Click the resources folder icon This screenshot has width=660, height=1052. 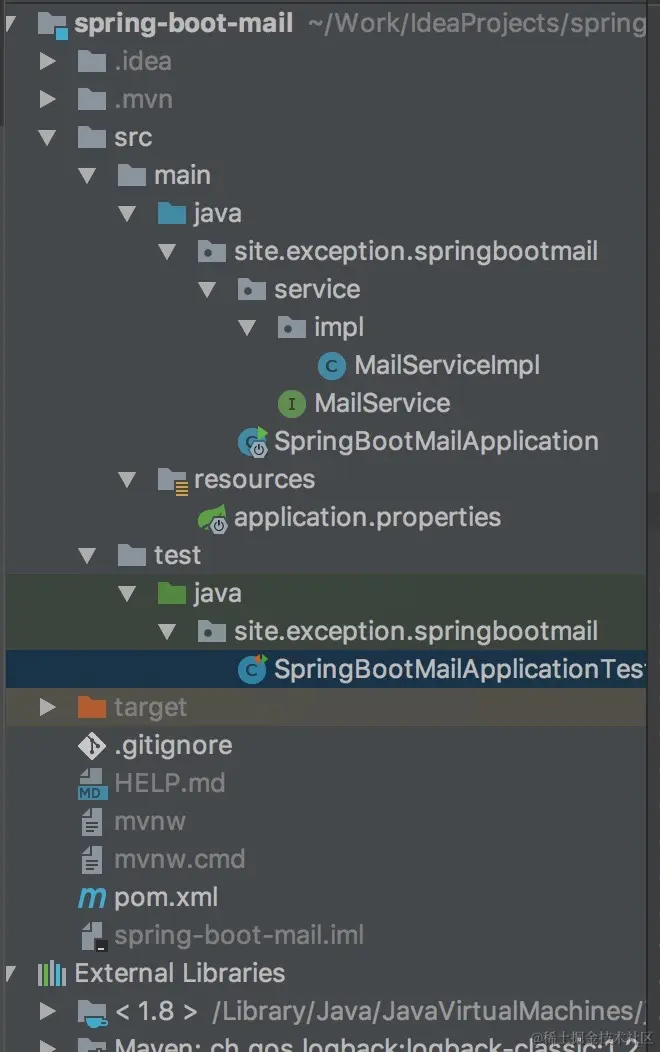(x=172, y=480)
